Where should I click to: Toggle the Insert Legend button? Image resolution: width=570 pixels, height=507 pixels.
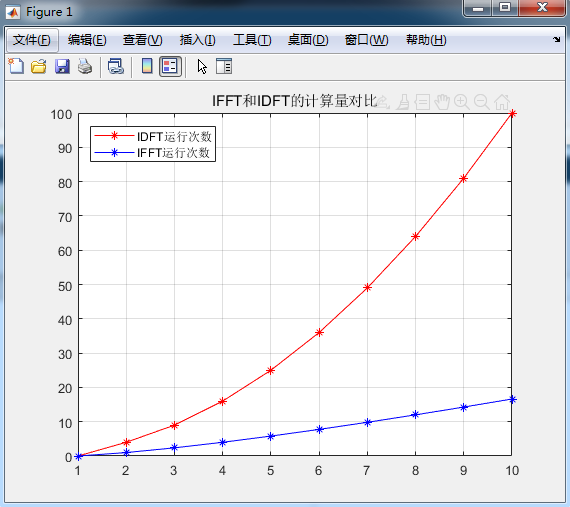(x=170, y=67)
